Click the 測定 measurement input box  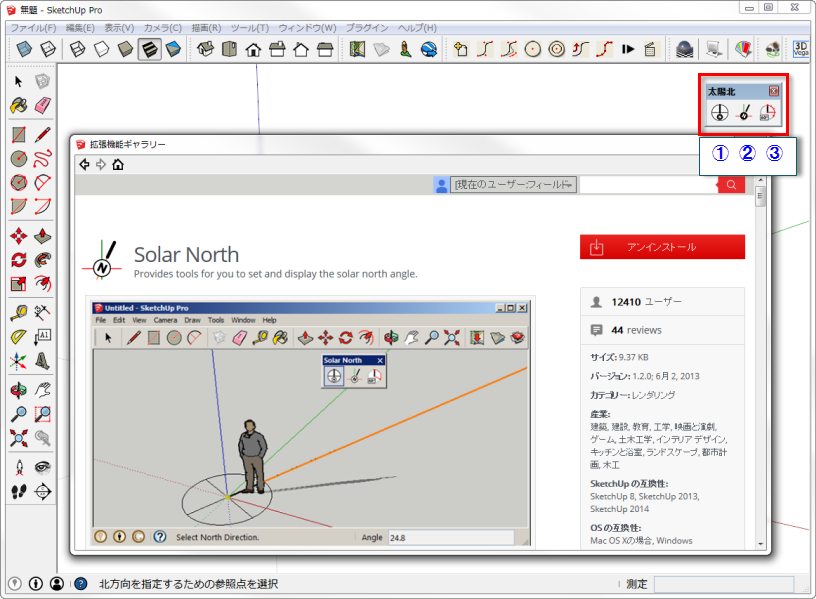pyautogui.click(x=723, y=584)
